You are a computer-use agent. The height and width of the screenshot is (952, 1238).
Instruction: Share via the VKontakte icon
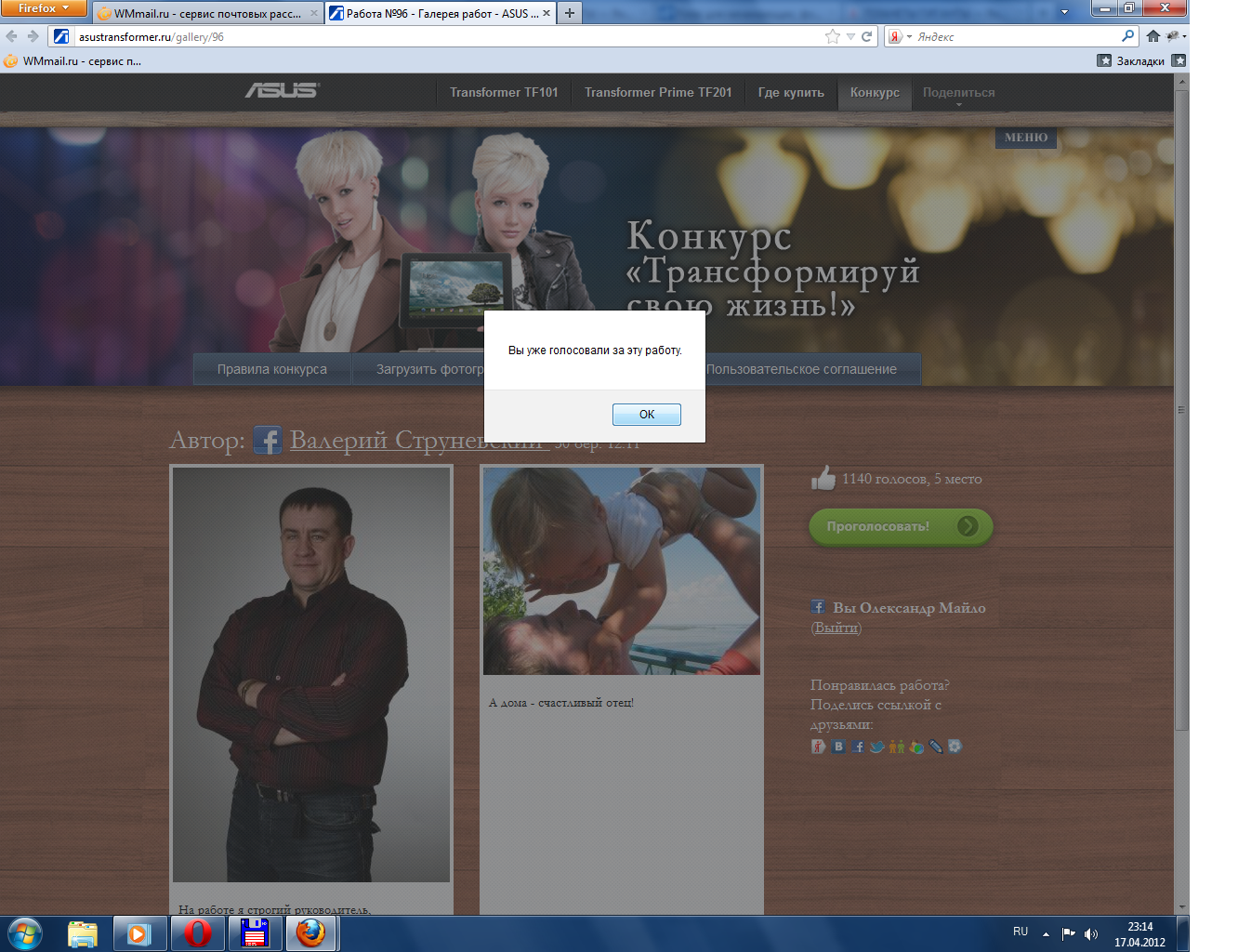(x=838, y=746)
